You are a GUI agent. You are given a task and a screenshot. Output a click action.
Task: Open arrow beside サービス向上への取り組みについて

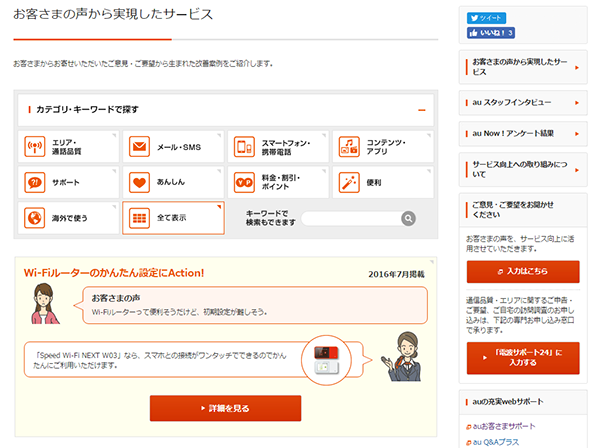577,170
